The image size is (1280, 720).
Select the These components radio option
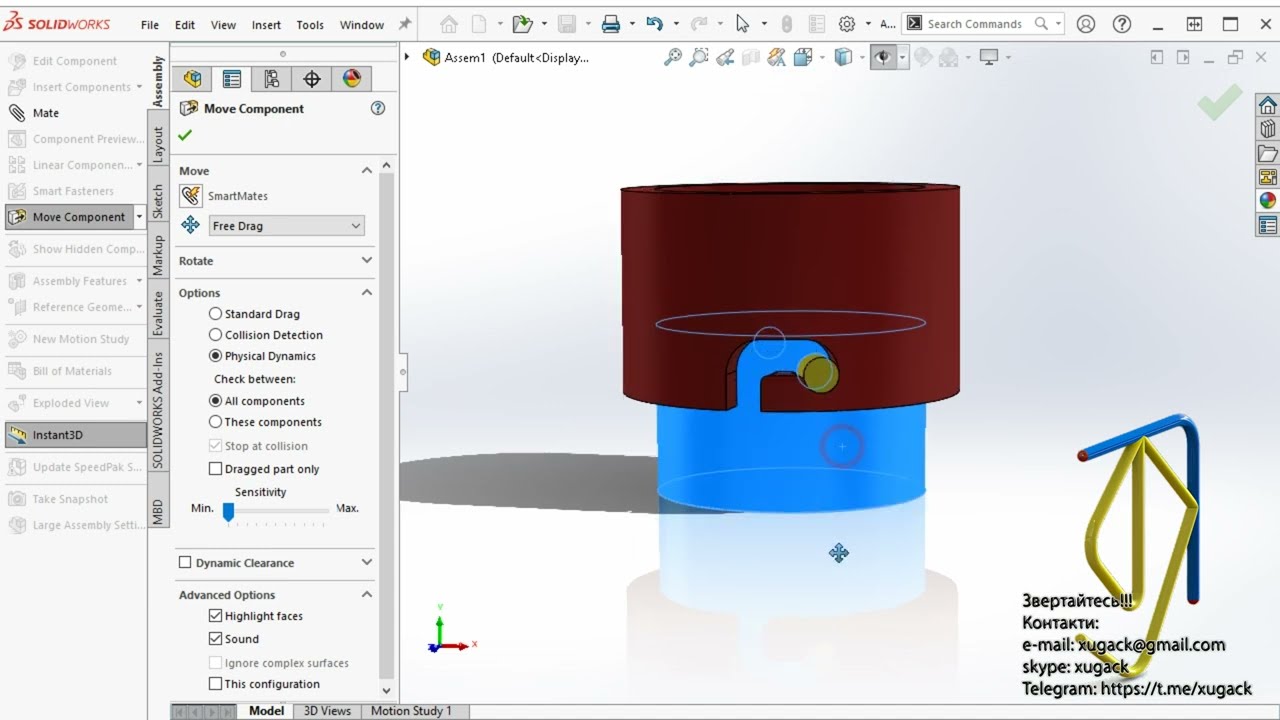click(215, 422)
